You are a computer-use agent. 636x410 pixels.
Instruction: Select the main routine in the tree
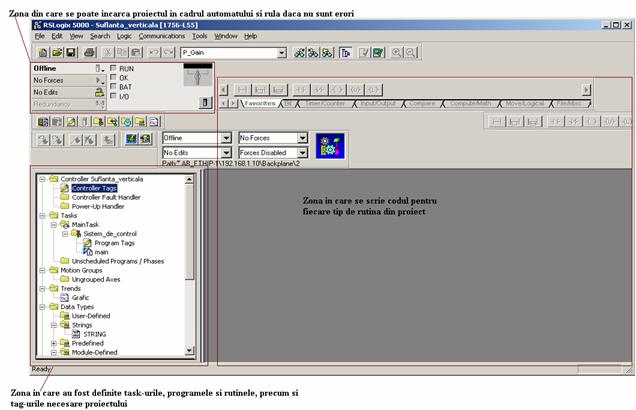click(101, 252)
